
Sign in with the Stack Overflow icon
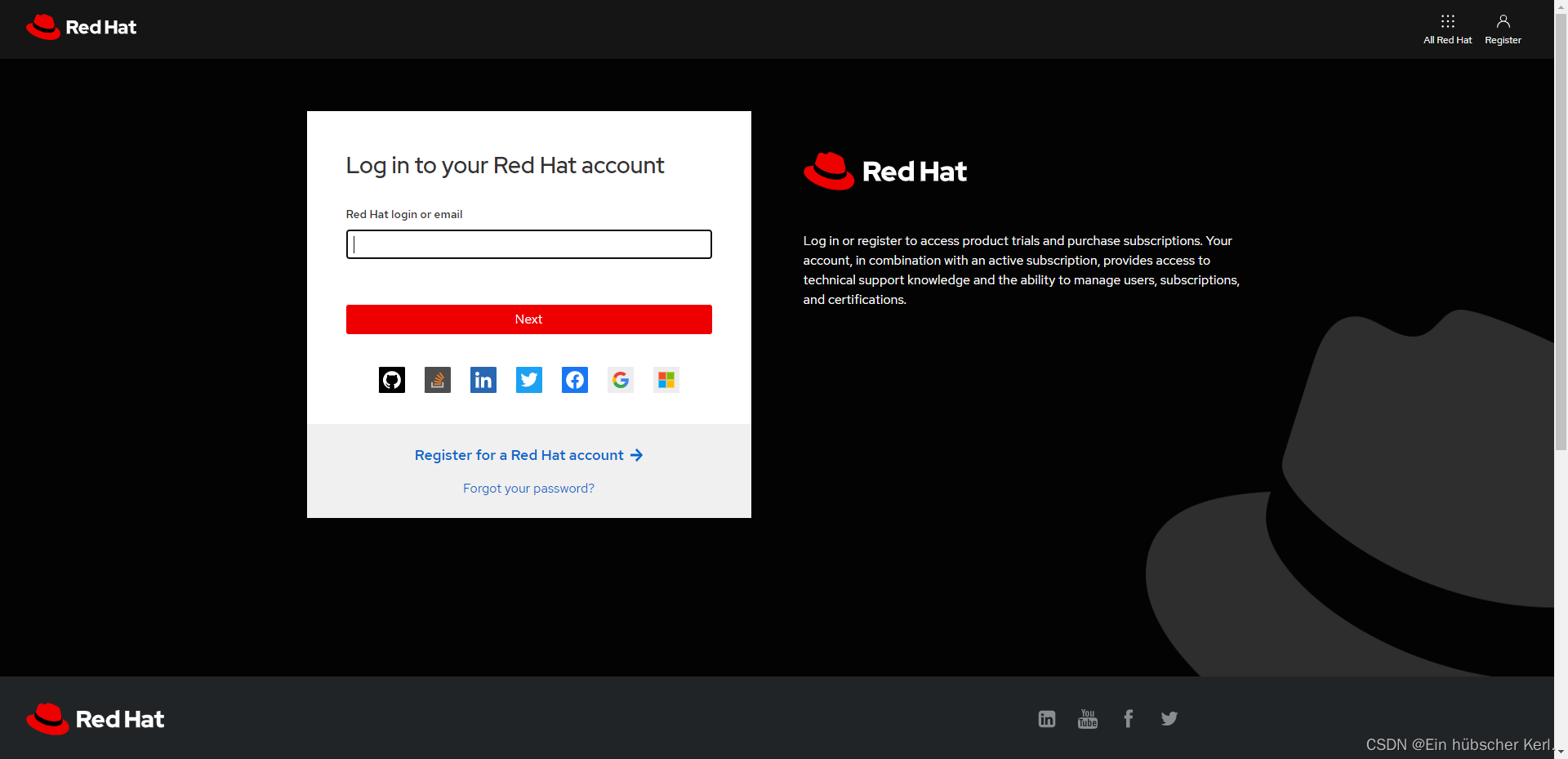438,380
